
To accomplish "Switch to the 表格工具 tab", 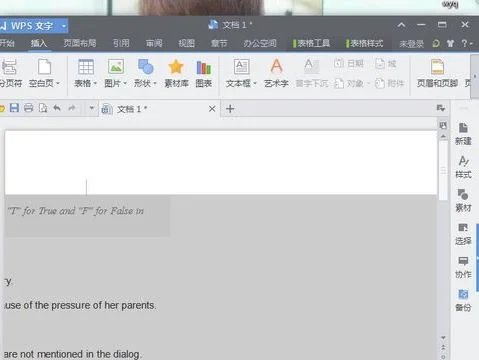I will point(311,43).
